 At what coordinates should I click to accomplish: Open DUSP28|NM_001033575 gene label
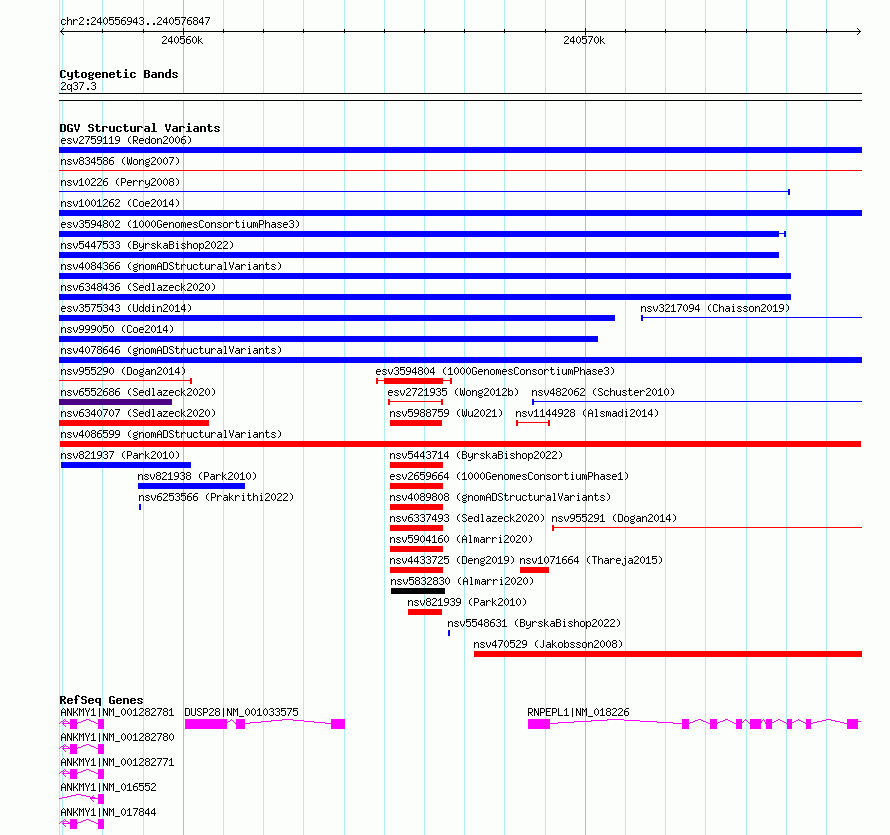[x=241, y=712]
